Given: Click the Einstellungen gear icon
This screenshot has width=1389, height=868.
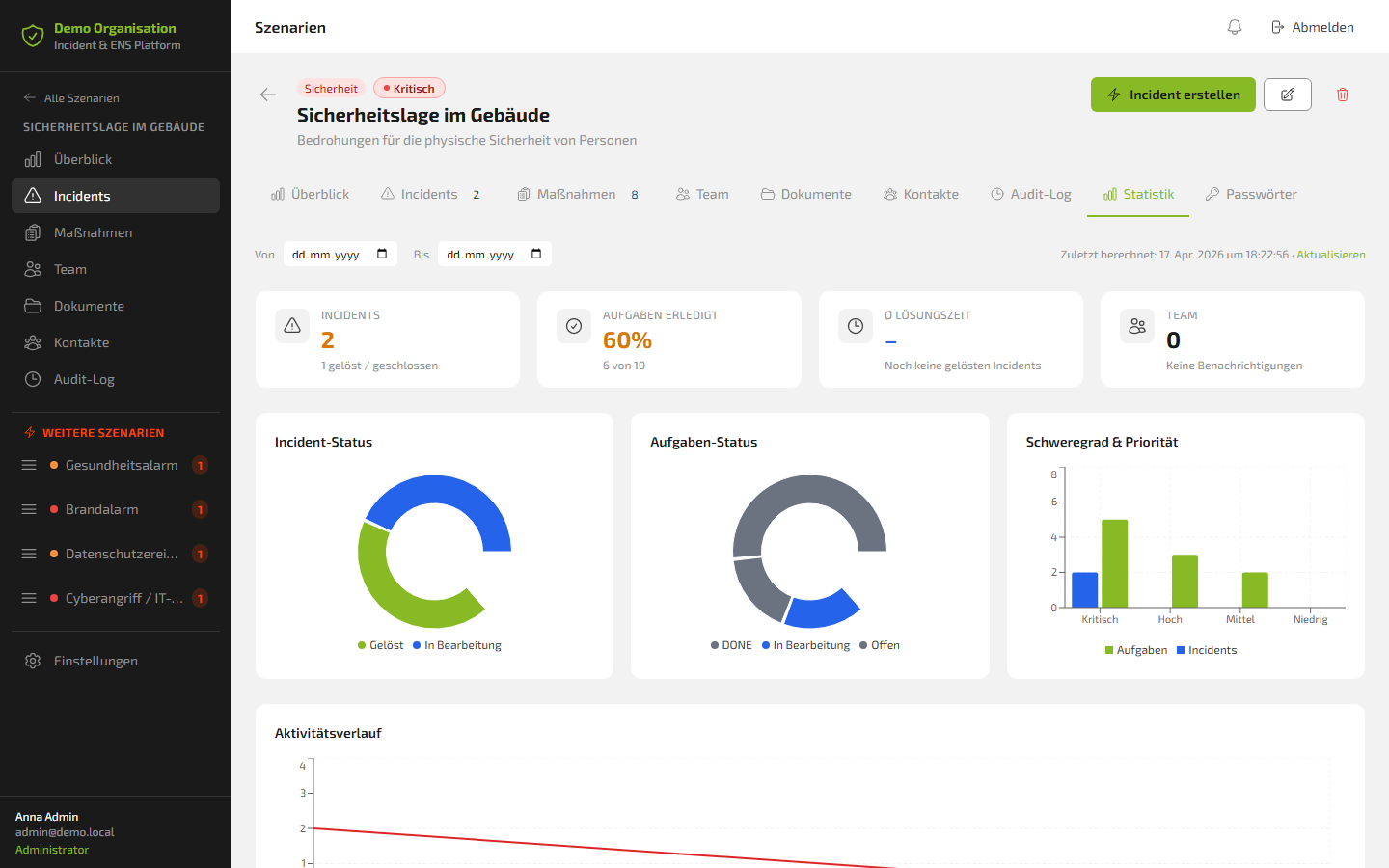Looking at the screenshot, I should pos(33,661).
